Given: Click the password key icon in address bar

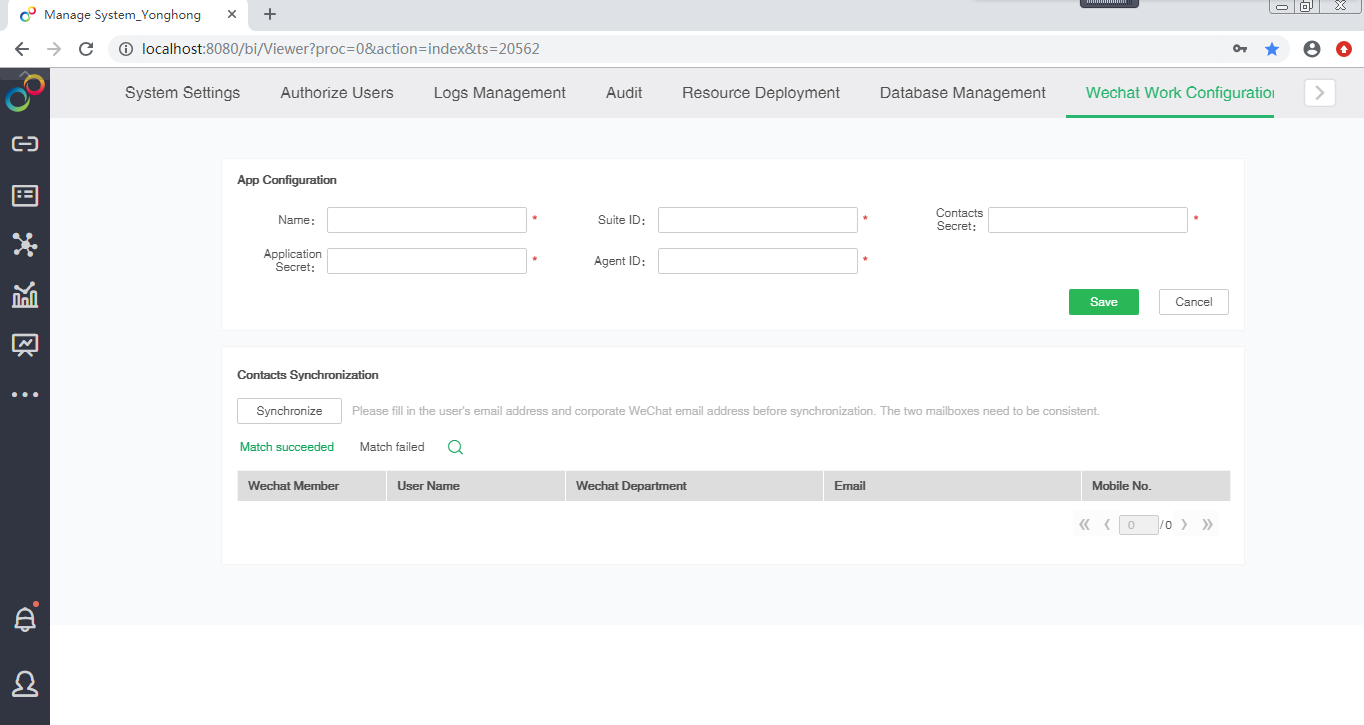Looking at the screenshot, I should (x=1240, y=48).
